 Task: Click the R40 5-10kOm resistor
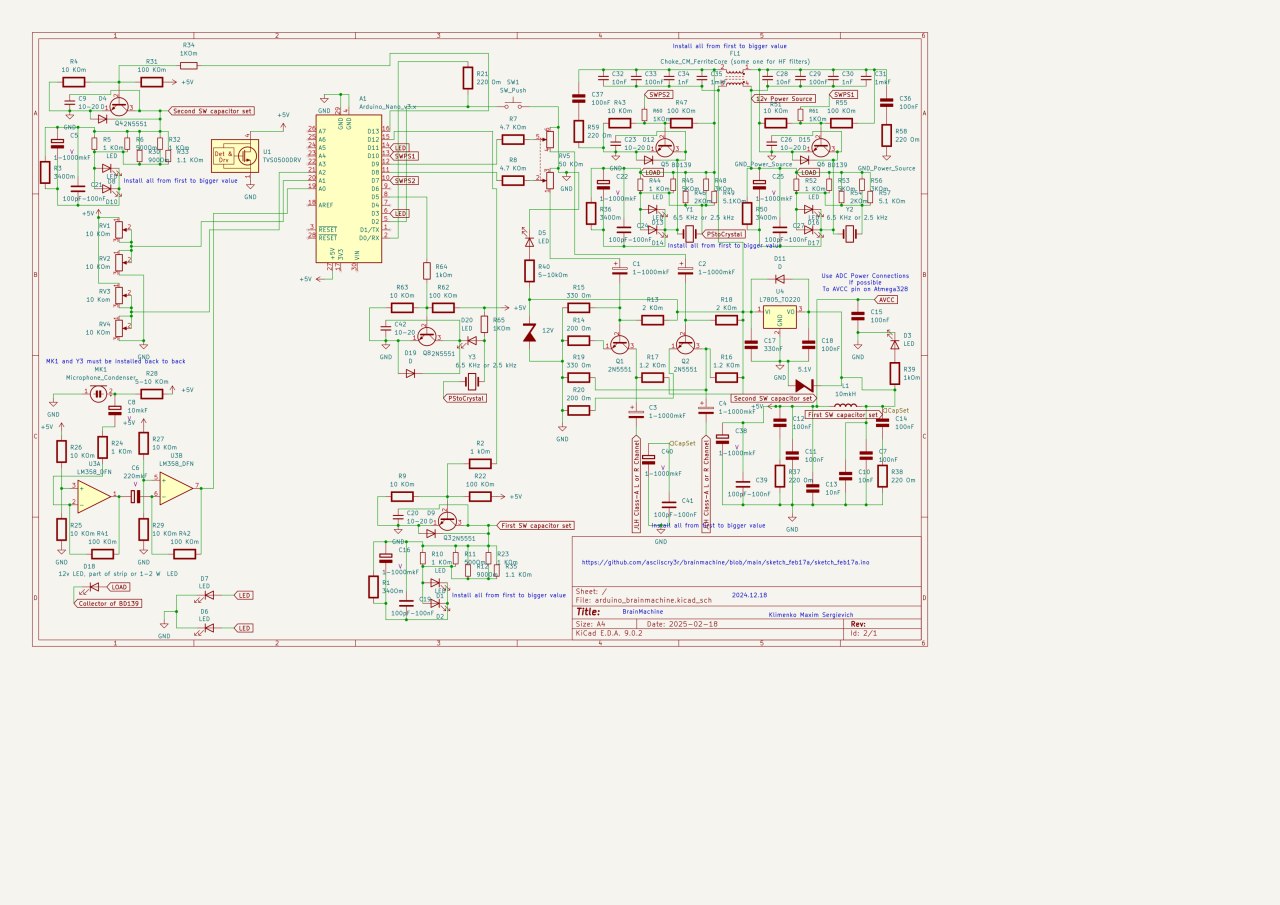[529, 272]
